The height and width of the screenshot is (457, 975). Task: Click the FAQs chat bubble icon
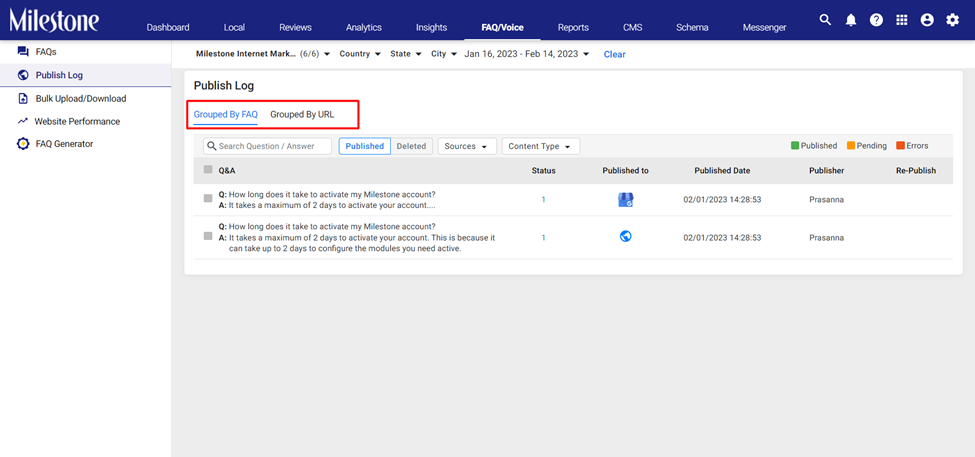23,51
